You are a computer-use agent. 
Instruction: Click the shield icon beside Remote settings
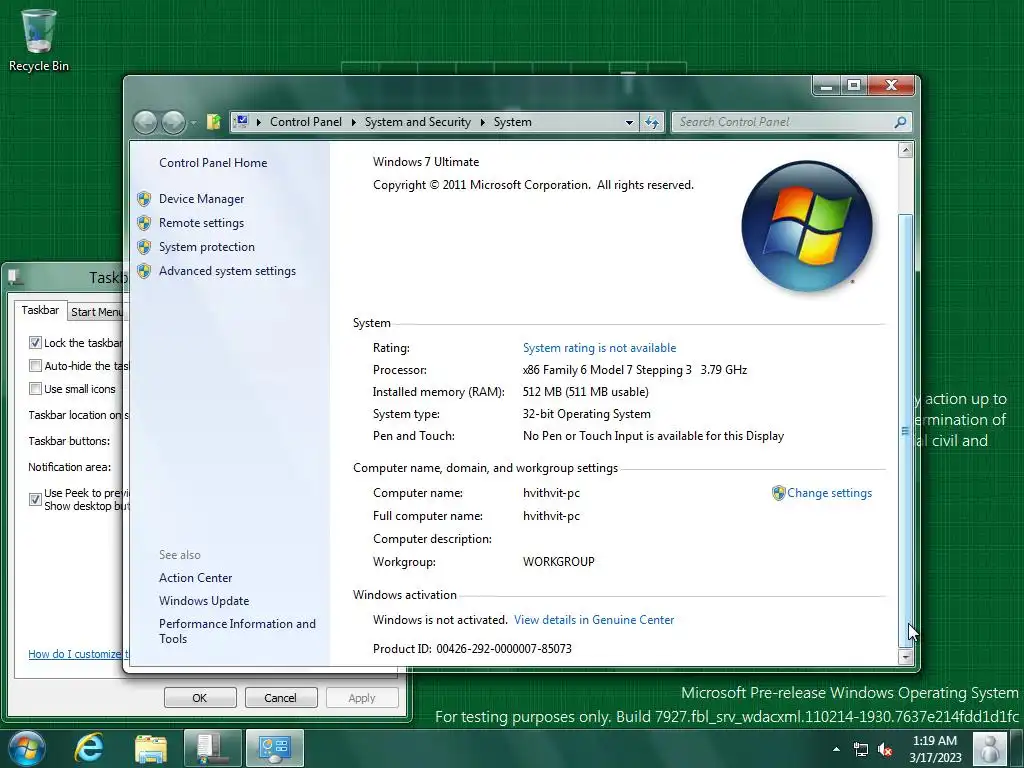click(144, 223)
